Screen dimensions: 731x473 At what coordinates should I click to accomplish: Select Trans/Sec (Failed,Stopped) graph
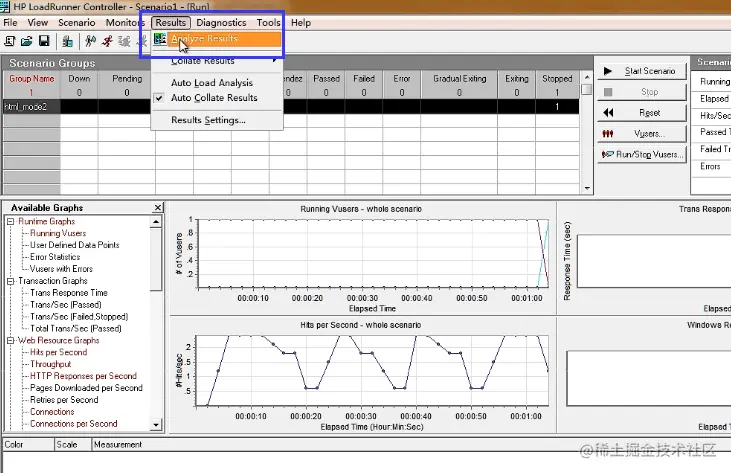click(x=79, y=317)
